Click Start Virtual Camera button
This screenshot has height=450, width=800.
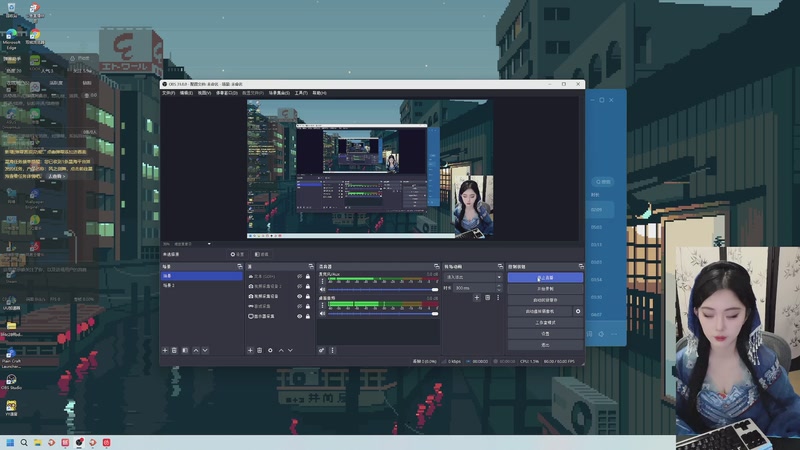(540, 311)
